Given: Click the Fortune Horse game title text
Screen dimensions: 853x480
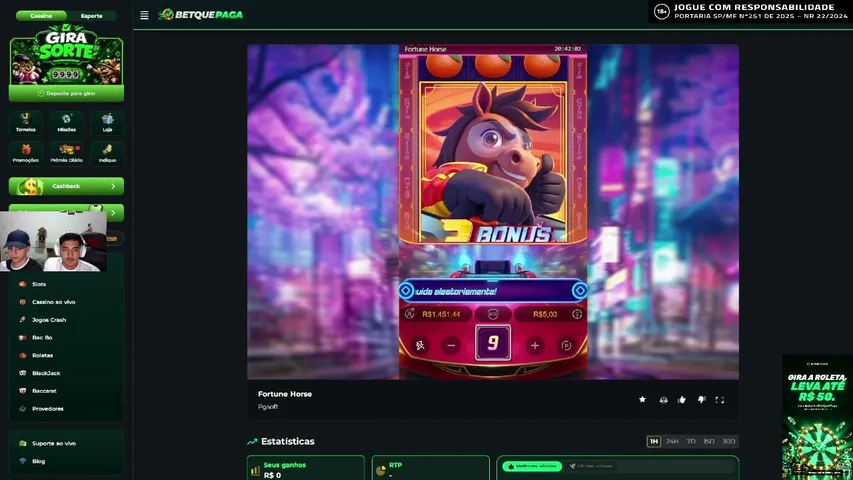Looking at the screenshot, I should [x=285, y=394].
